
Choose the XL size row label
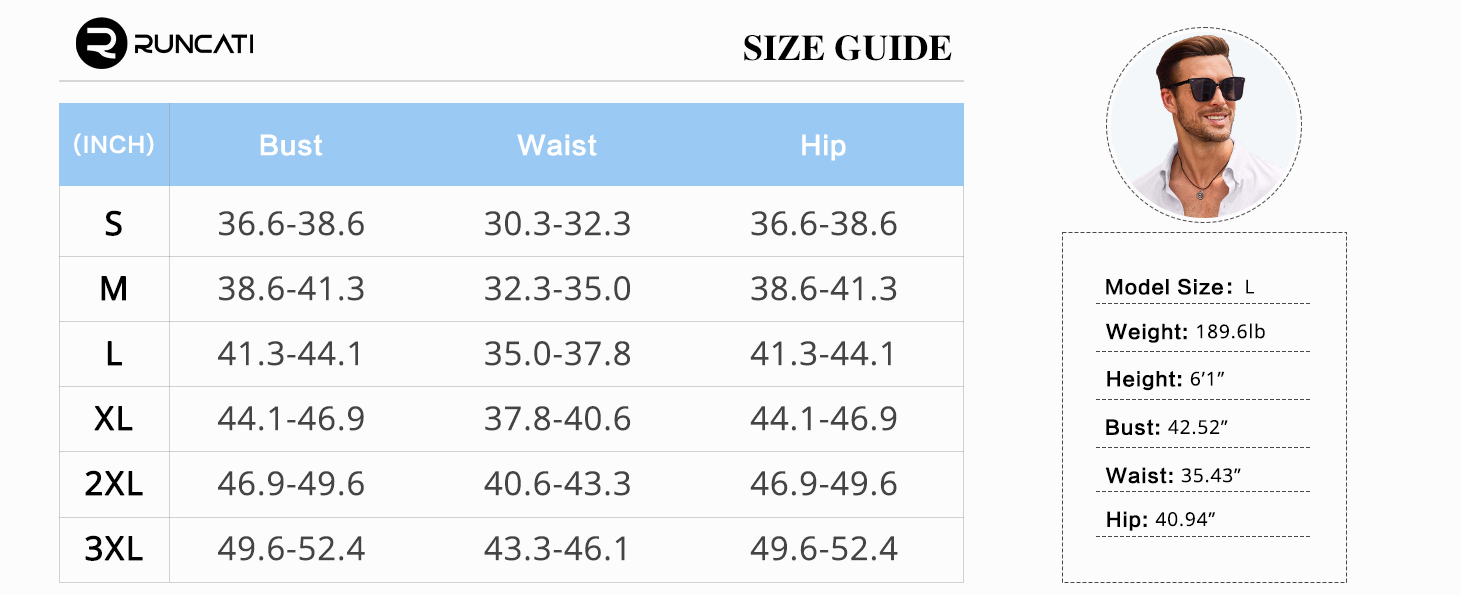[x=114, y=419]
